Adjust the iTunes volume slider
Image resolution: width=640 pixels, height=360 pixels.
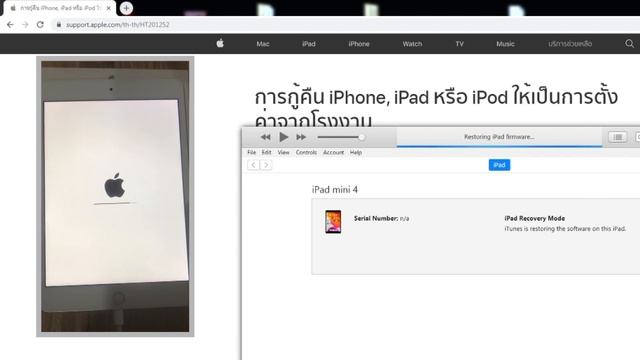tap(341, 137)
